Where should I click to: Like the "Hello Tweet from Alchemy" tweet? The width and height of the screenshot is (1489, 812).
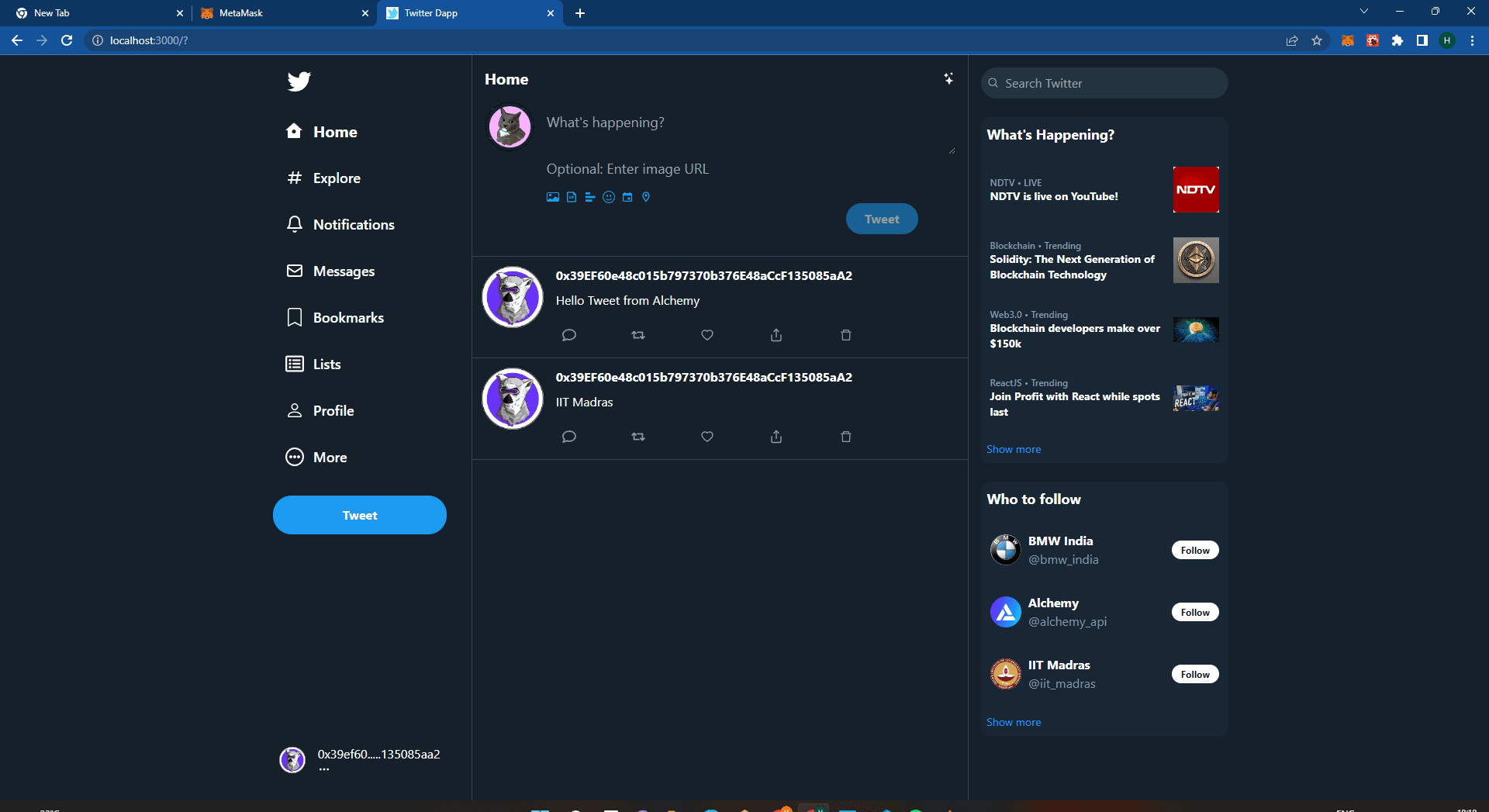click(706, 335)
